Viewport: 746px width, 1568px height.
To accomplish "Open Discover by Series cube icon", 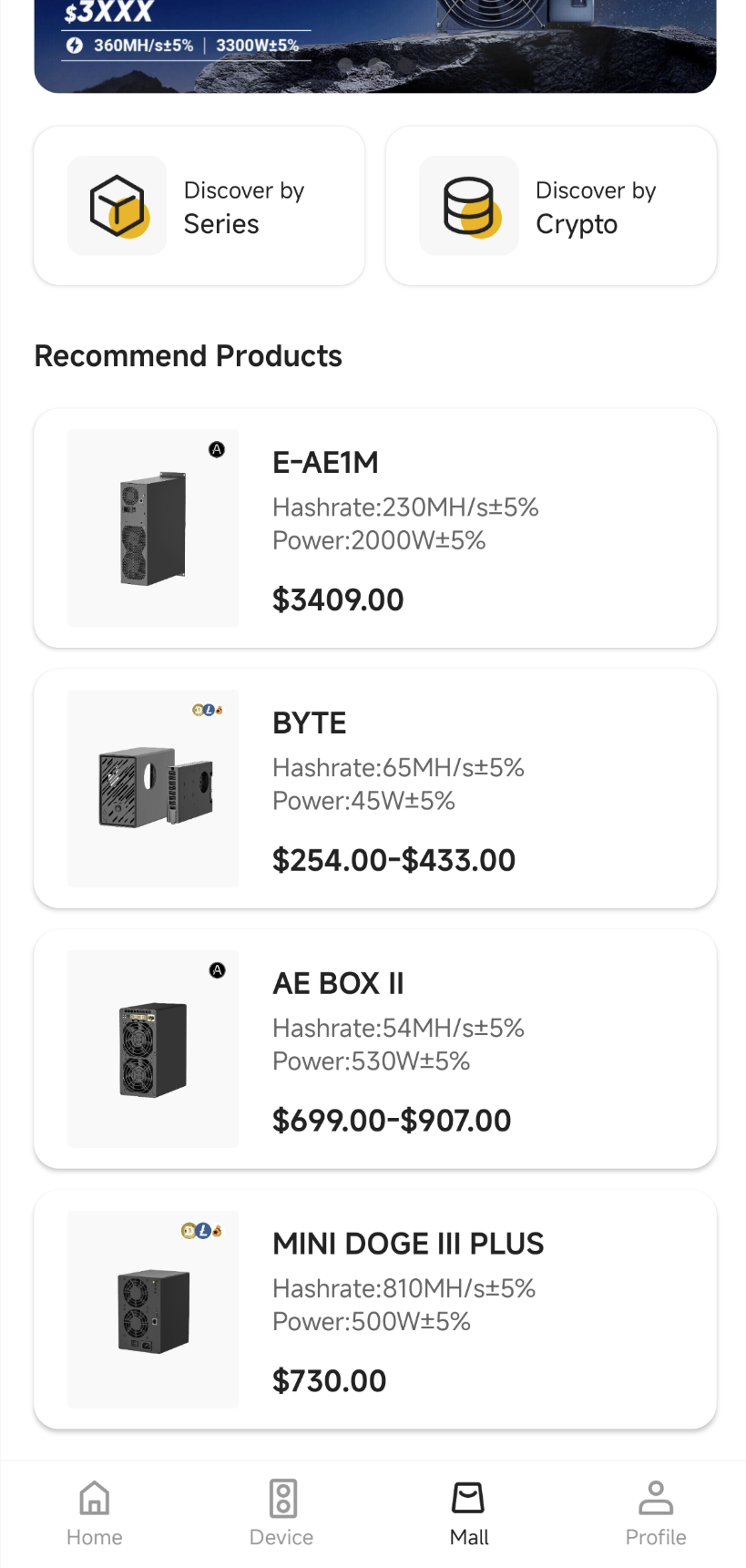I will pyautogui.click(x=117, y=206).
